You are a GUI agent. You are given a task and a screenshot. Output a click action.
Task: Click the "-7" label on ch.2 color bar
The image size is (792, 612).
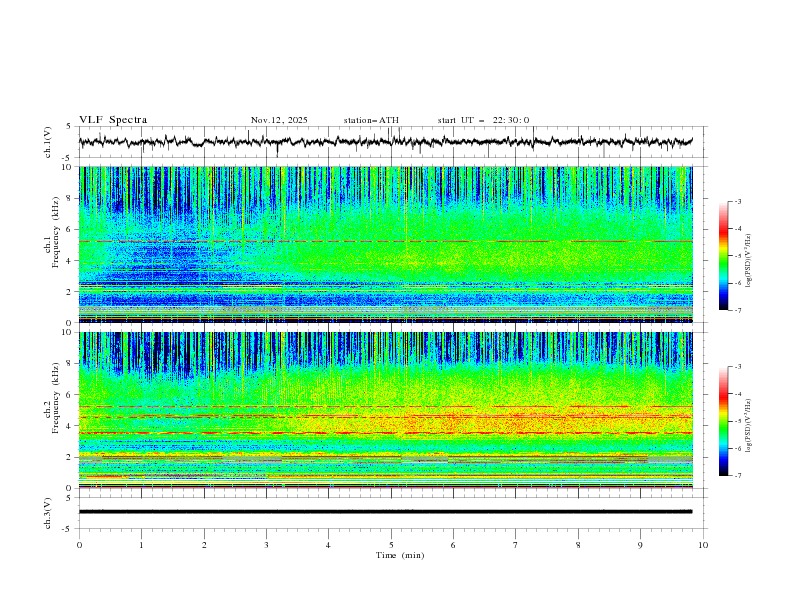click(x=738, y=476)
